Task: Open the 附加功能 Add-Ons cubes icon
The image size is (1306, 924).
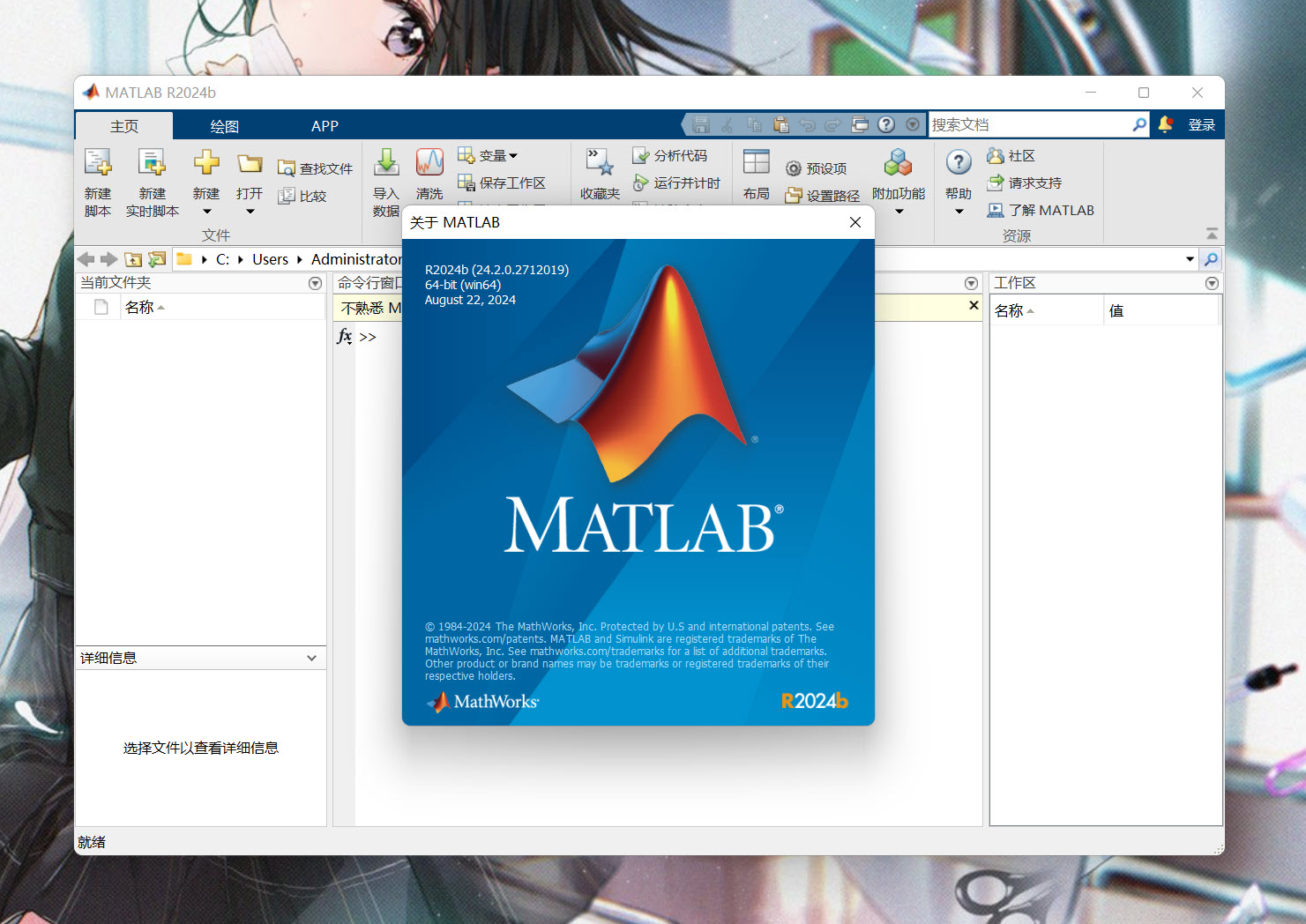Action: 898,162
